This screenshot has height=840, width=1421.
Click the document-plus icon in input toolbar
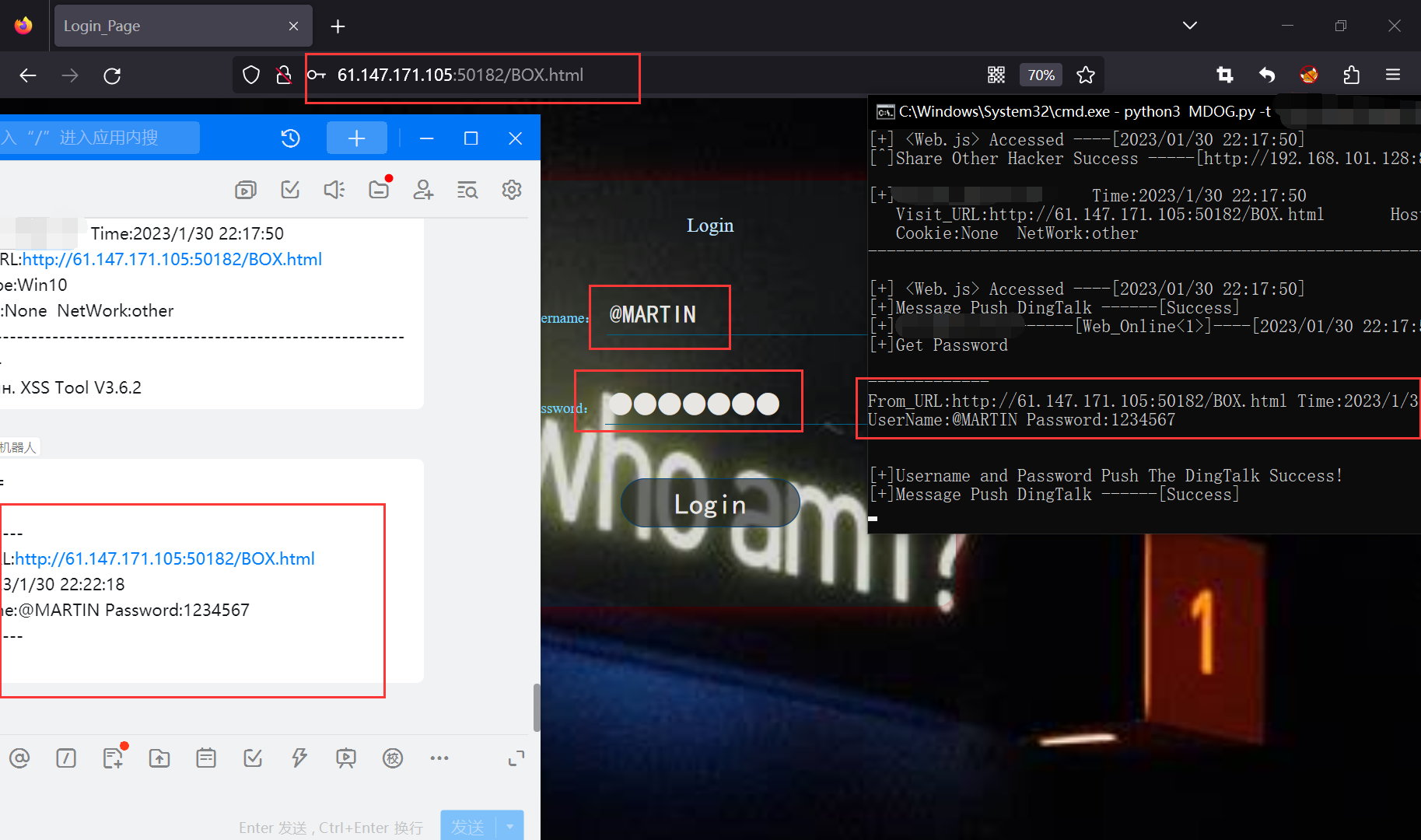(113, 758)
